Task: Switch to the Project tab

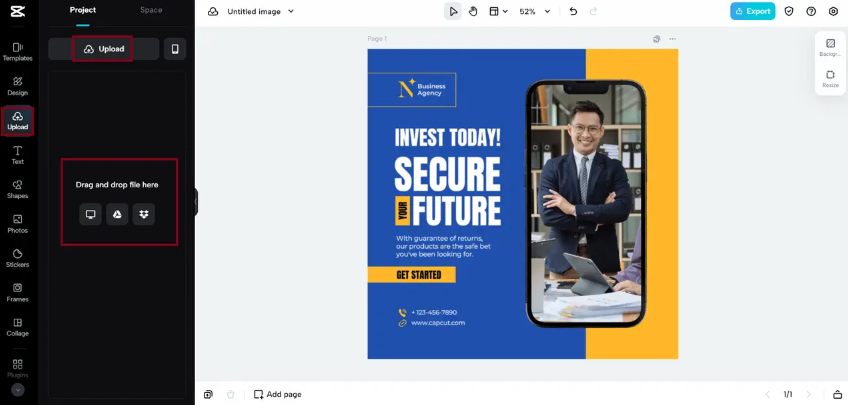Action: coord(83,10)
